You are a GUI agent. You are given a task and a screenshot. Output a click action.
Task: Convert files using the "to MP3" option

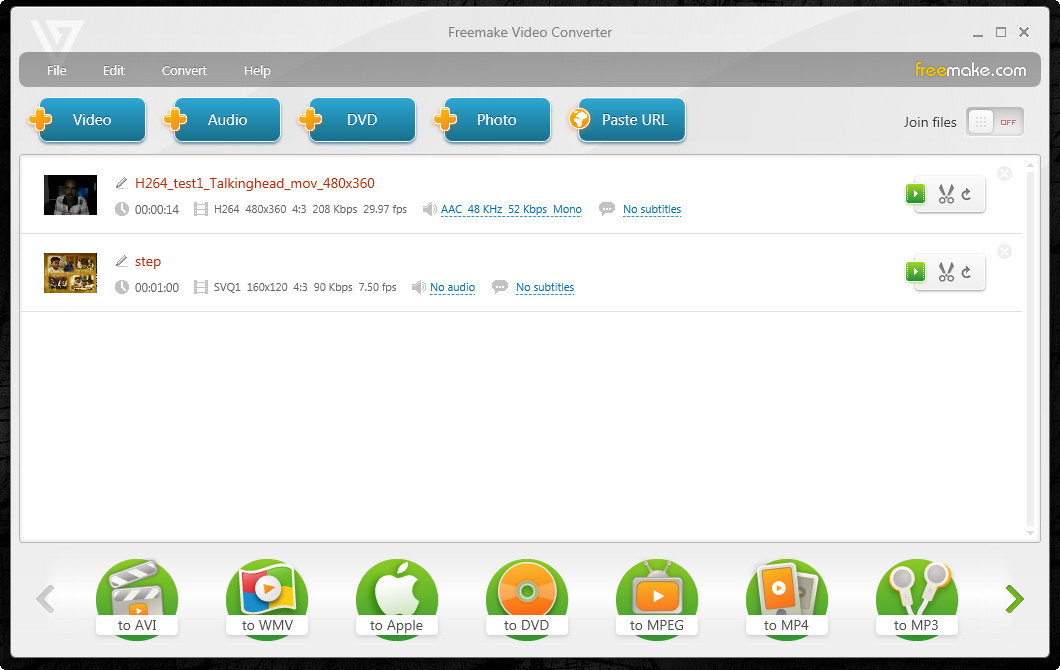(x=917, y=598)
